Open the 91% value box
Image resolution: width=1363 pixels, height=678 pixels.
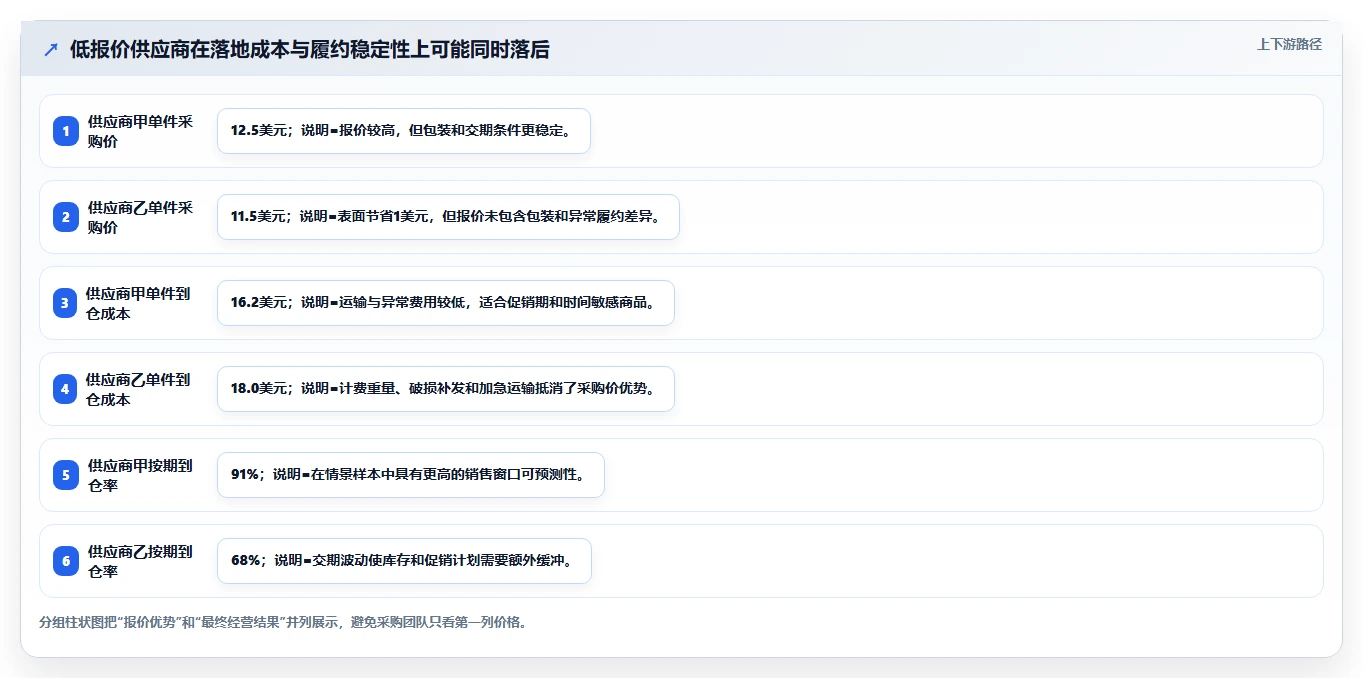tap(411, 475)
